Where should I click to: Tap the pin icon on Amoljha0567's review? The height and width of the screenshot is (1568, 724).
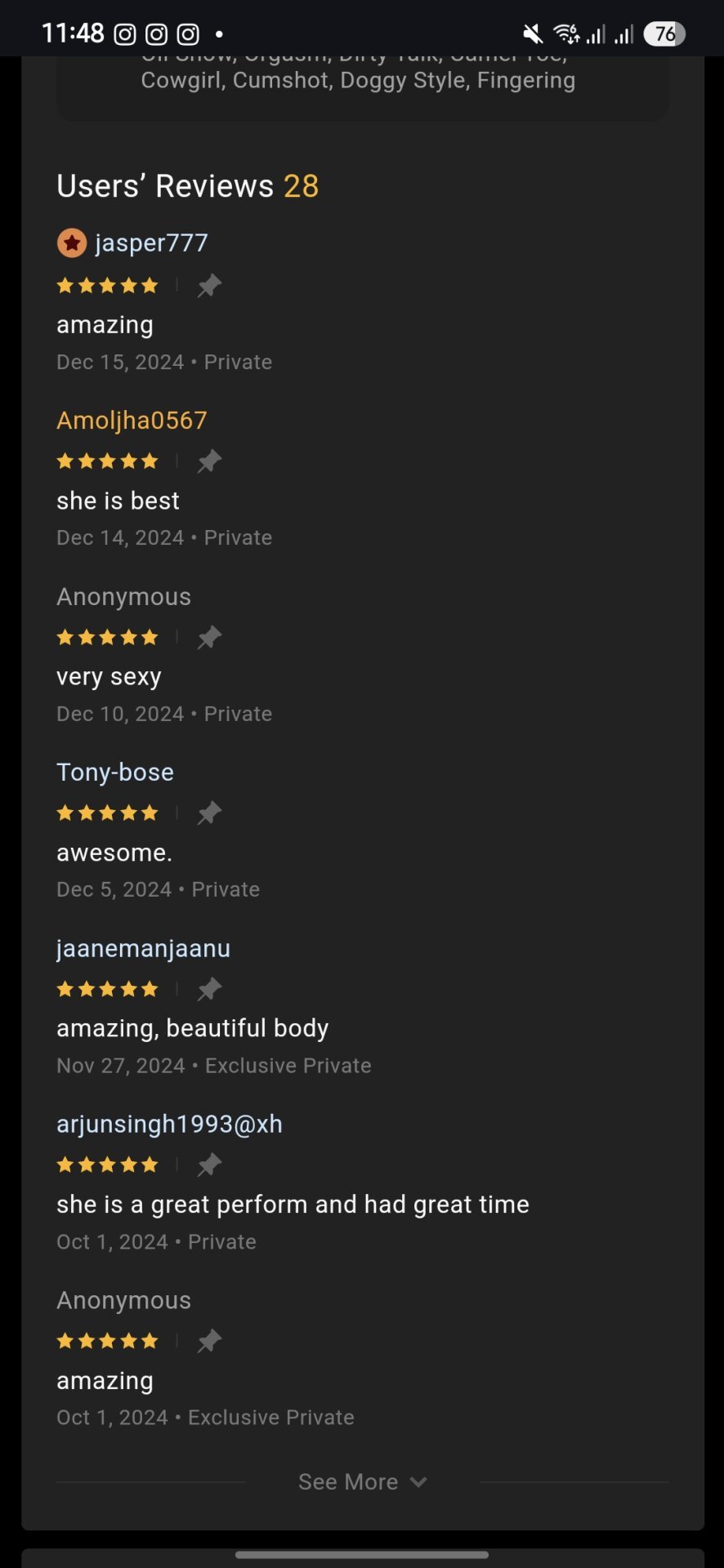209,461
